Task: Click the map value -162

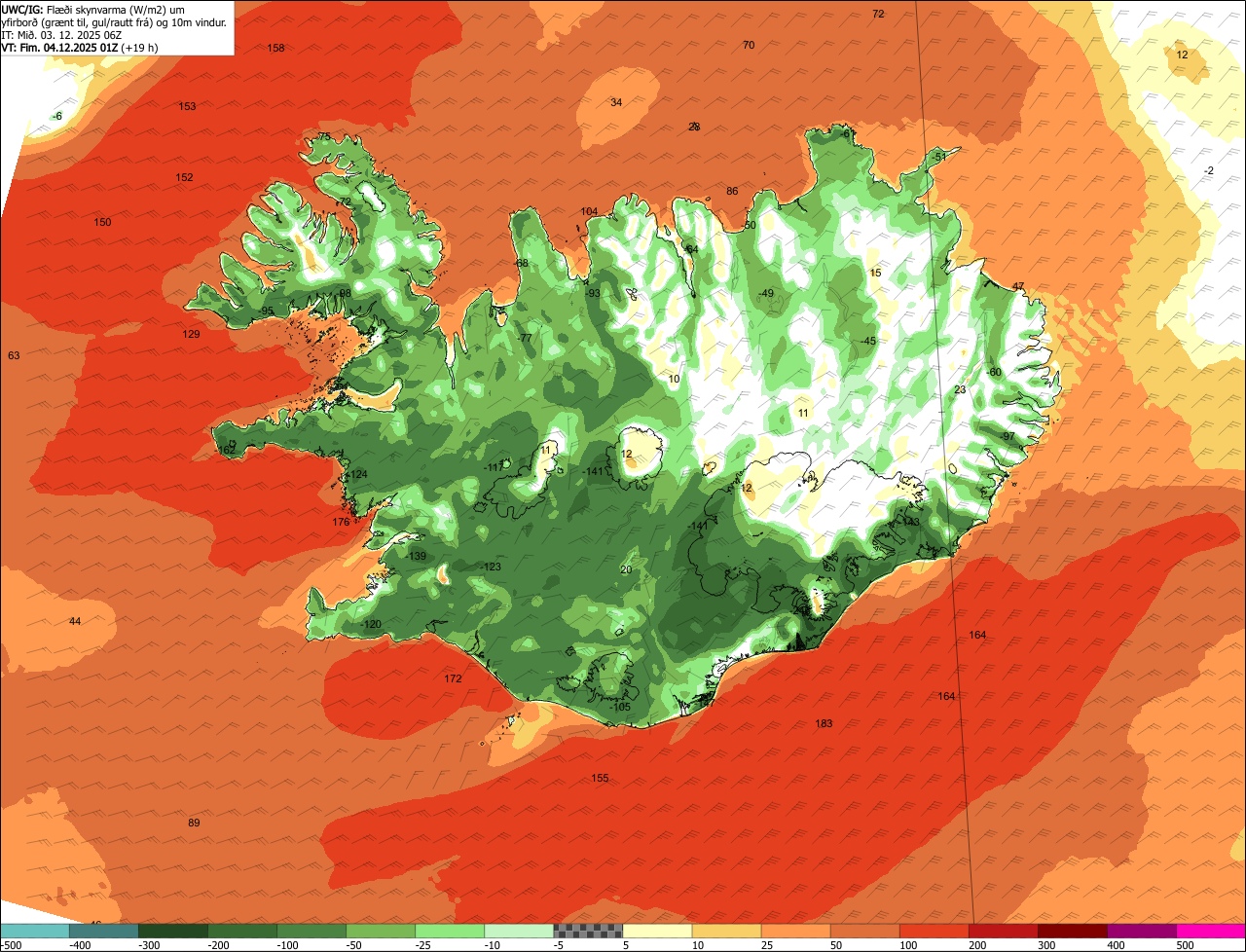Action: point(226,450)
